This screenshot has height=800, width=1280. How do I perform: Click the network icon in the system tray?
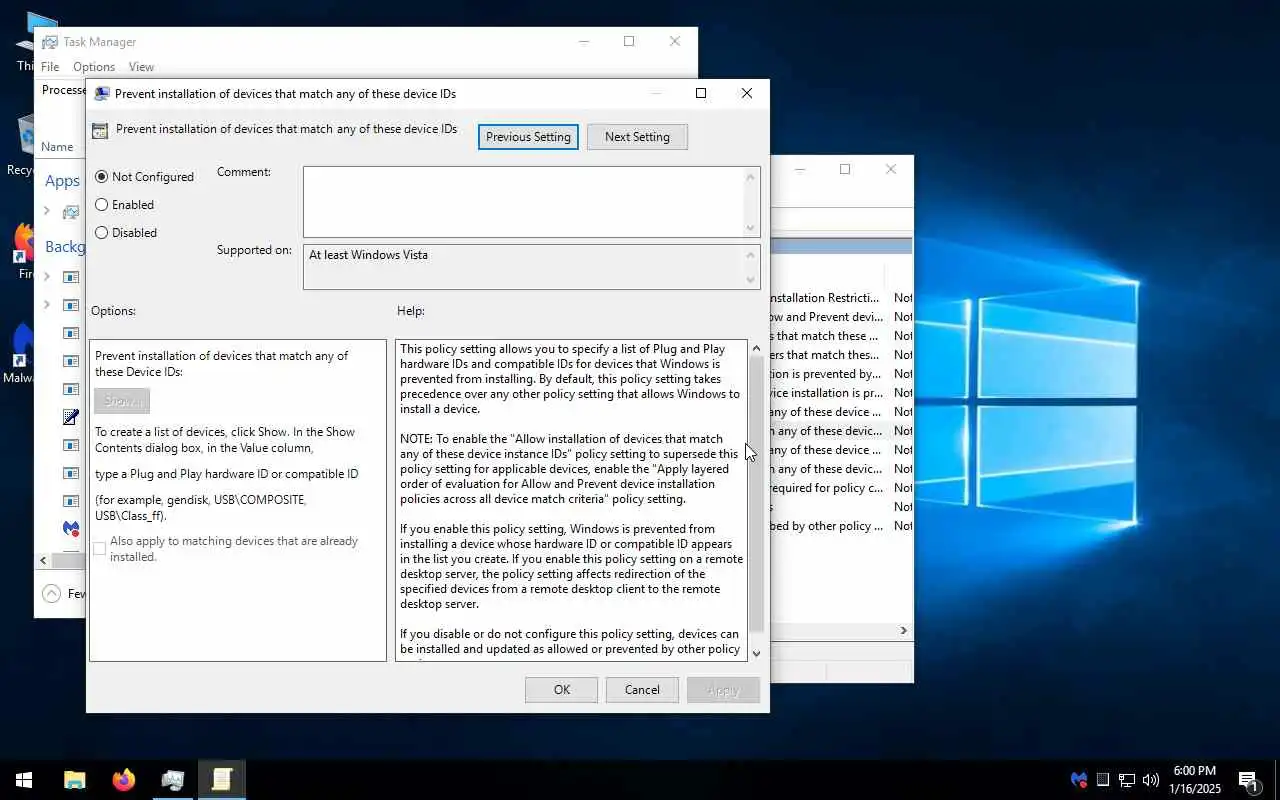(1127, 780)
